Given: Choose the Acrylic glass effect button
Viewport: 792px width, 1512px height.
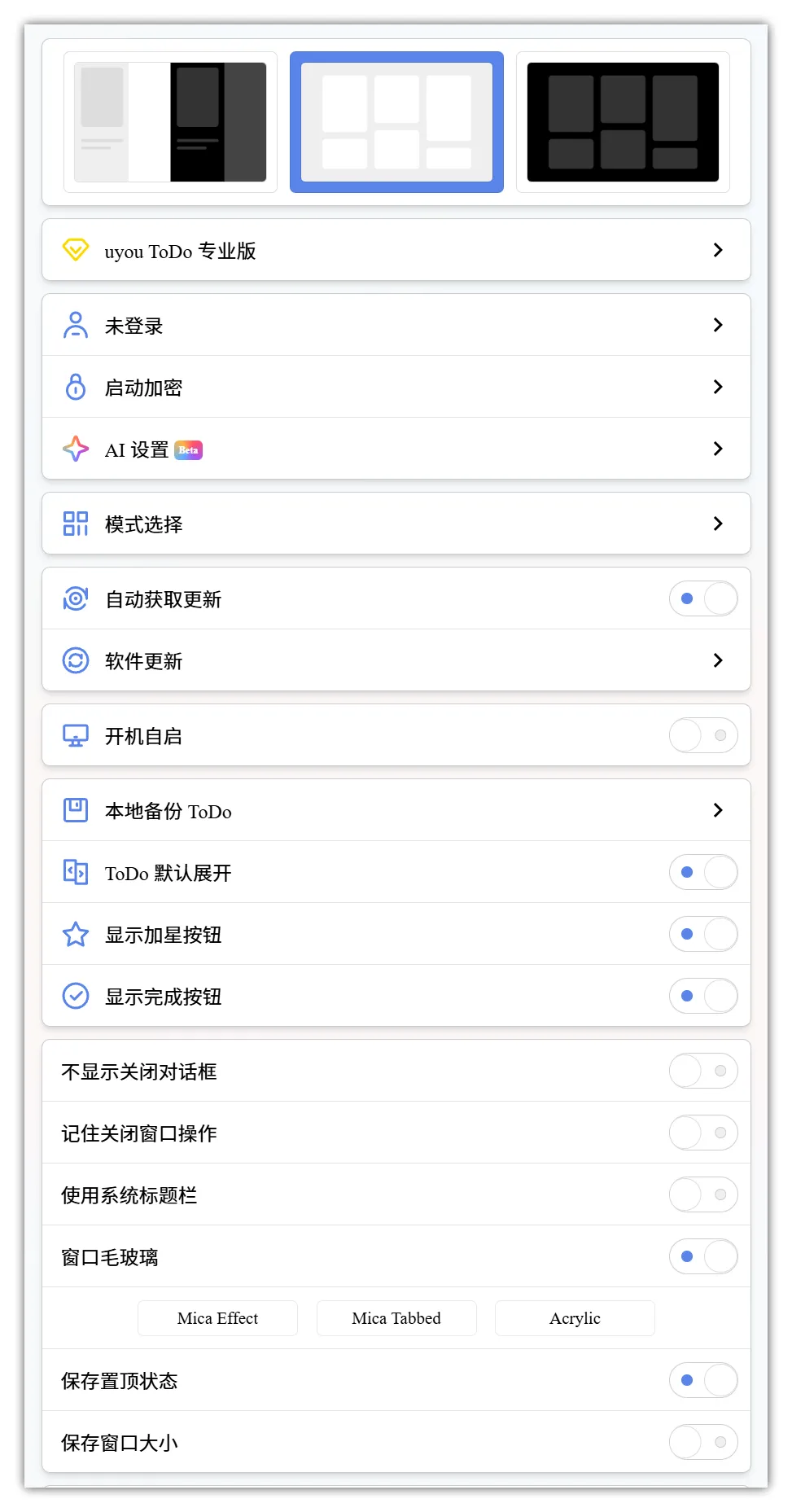Looking at the screenshot, I should [575, 1318].
